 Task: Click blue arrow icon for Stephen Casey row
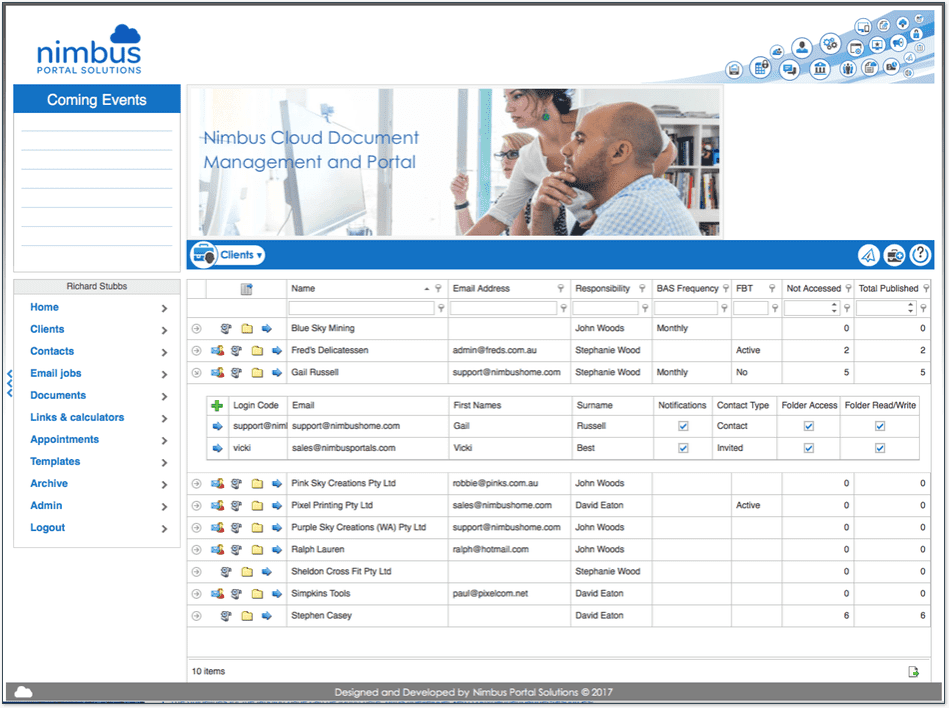click(267, 616)
